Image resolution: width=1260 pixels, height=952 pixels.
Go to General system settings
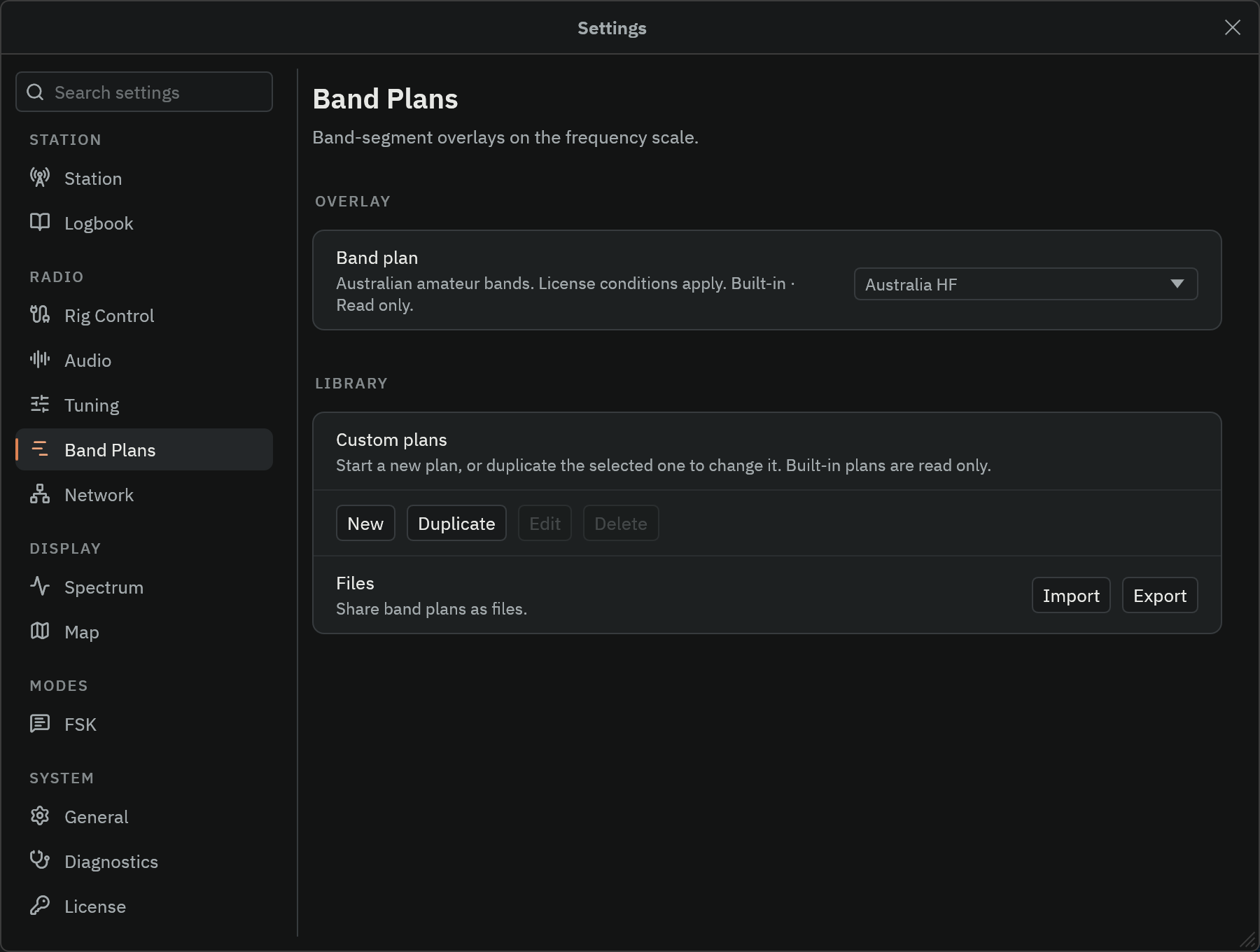click(x=144, y=817)
